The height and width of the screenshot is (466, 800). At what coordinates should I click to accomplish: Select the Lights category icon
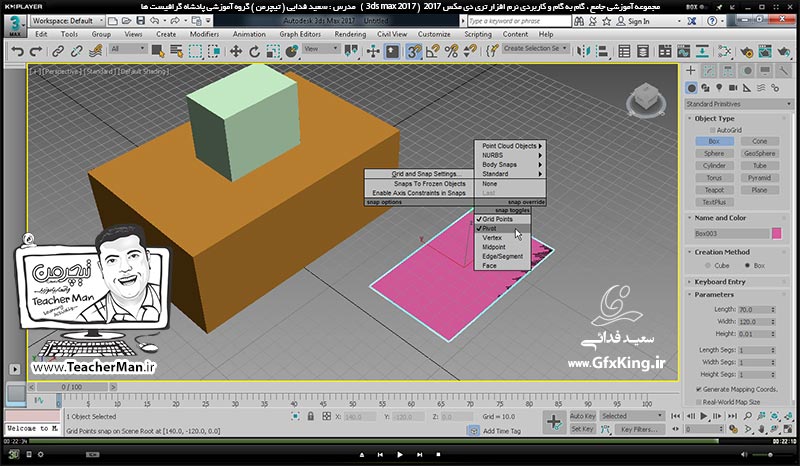click(719, 88)
